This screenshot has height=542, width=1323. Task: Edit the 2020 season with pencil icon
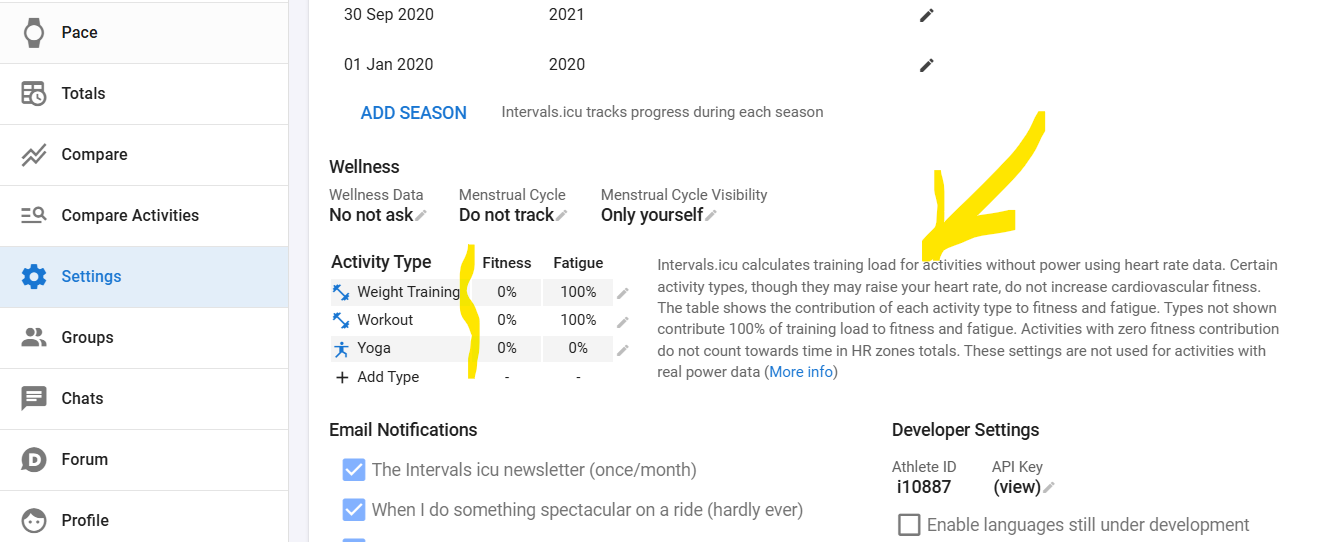pyautogui.click(x=927, y=65)
